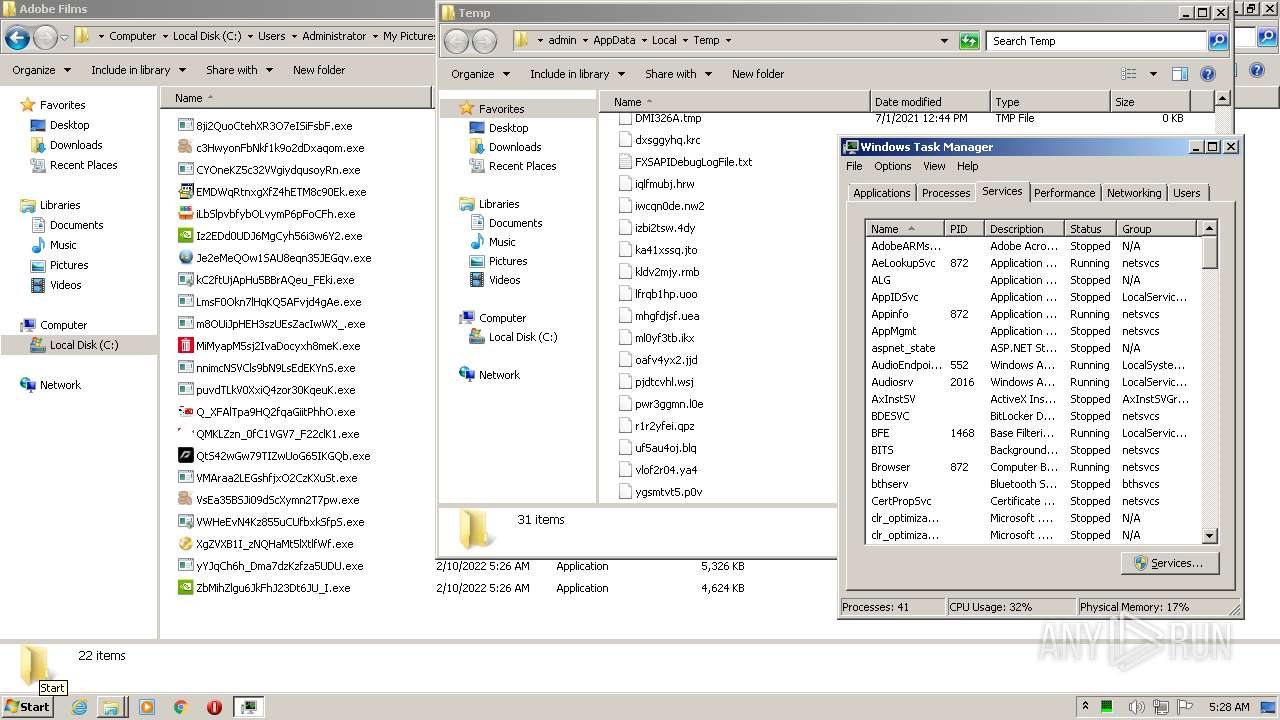Select Qt542wGw79TIZwUoG65IKGQb.exe icon

(185, 456)
